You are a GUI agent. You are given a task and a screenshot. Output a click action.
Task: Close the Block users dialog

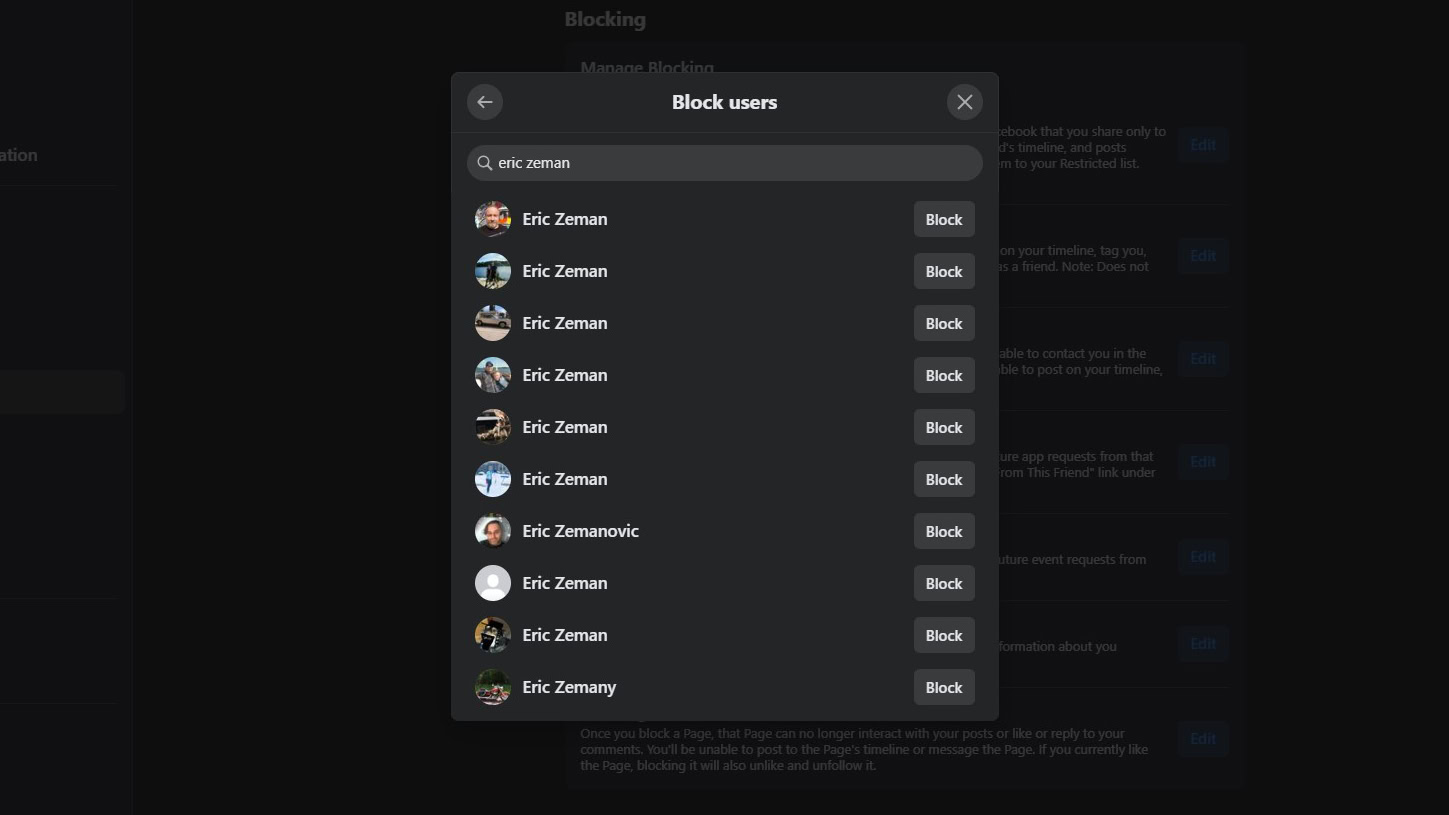click(x=964, y=102)
